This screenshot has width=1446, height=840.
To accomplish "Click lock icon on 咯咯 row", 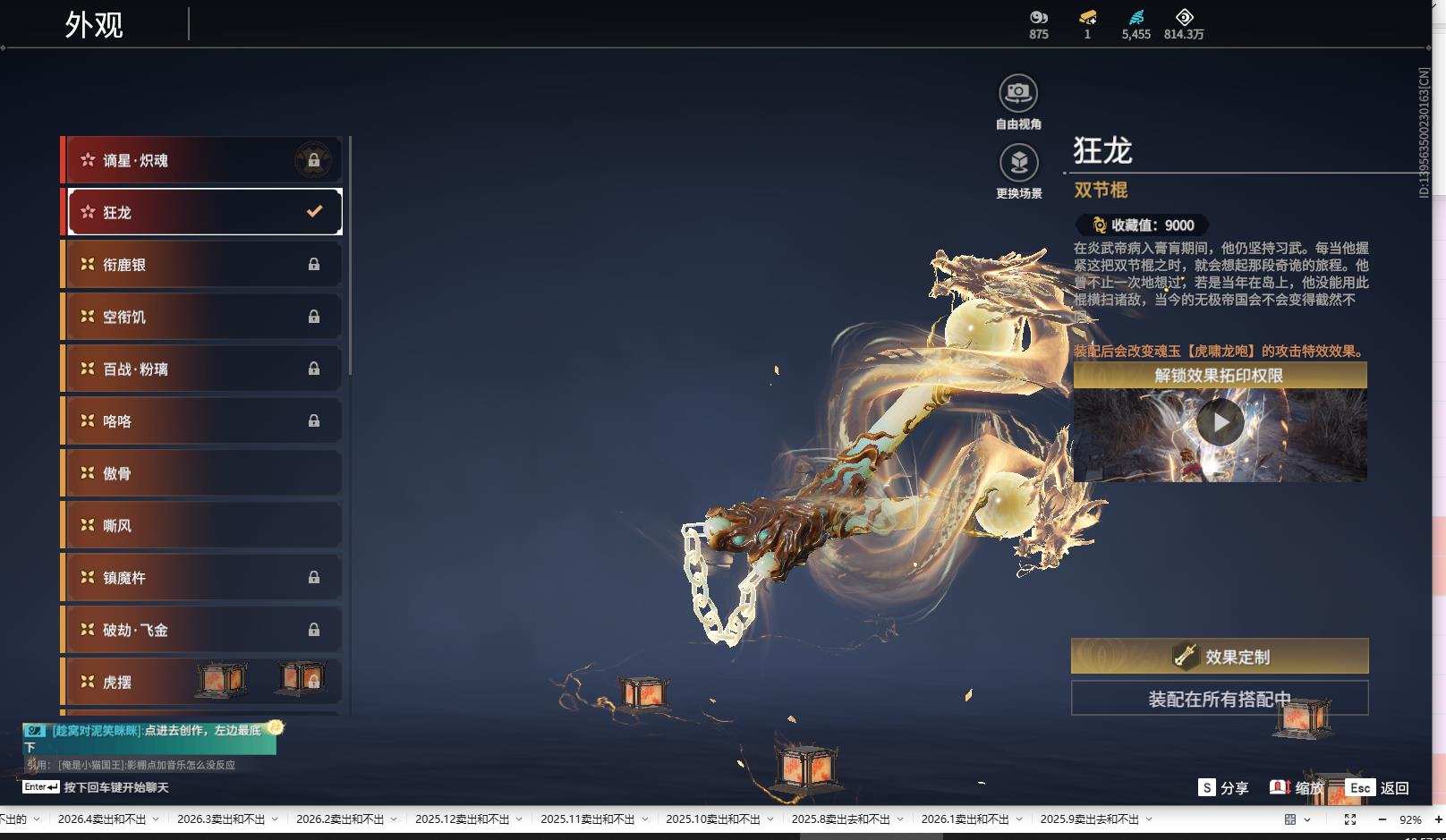I will point(314,420).
